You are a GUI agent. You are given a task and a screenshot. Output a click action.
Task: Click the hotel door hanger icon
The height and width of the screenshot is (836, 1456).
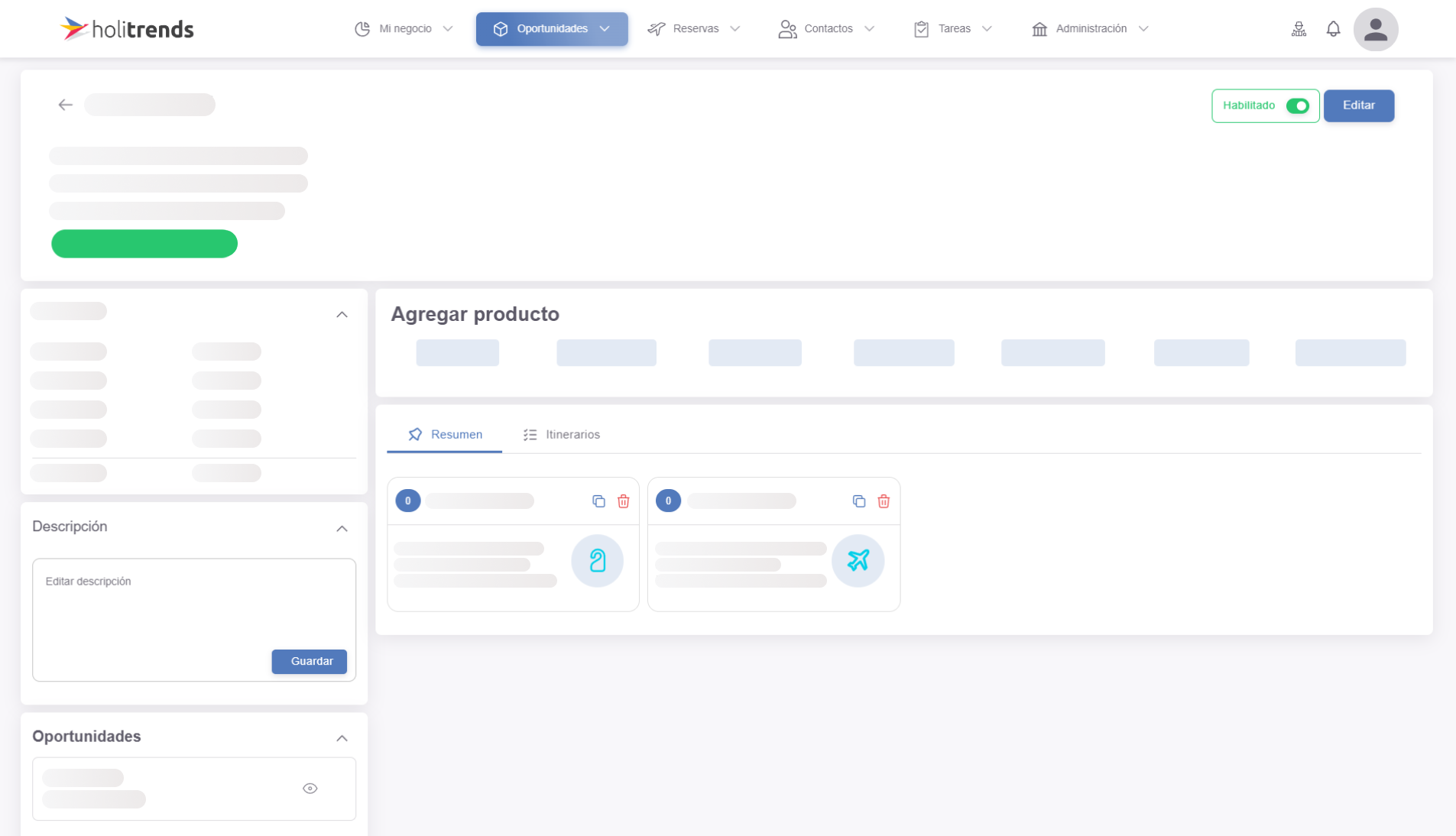(x=598, y=561)
